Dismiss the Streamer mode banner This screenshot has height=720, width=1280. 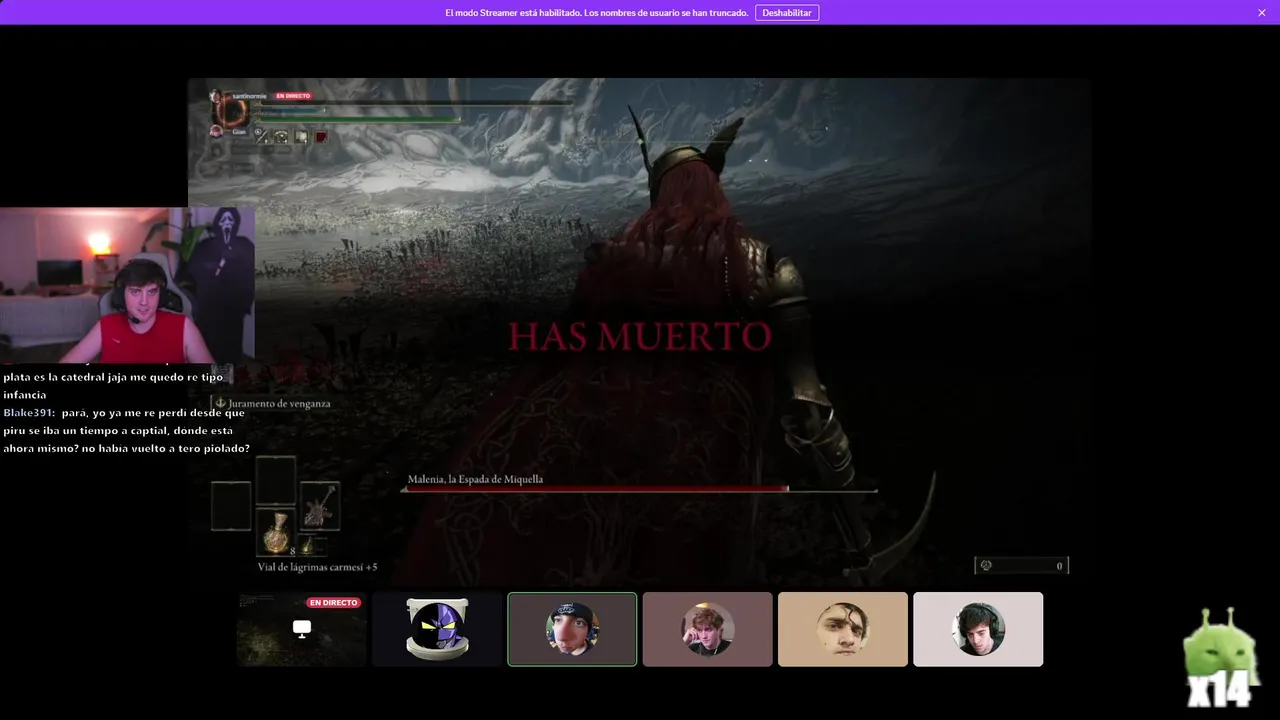1262,13
